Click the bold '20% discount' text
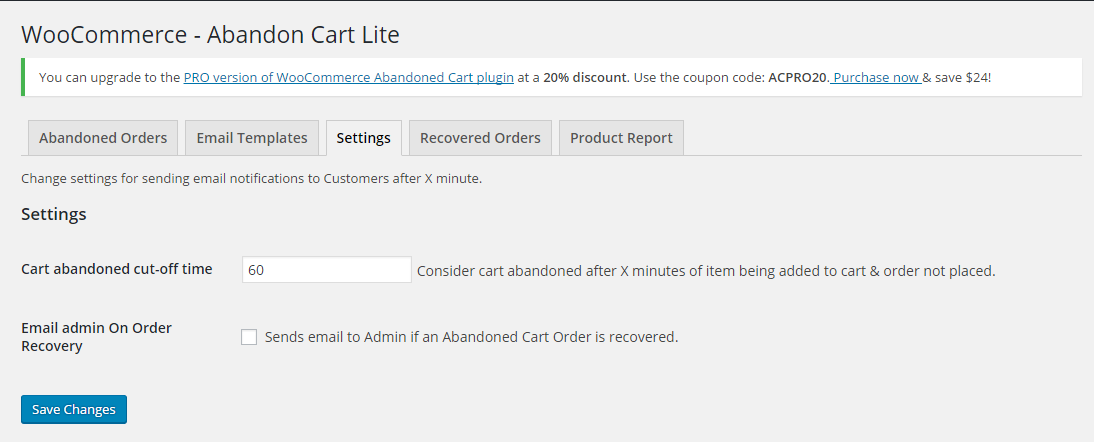This screenshot has height=442, width=1094. coord(585,77)
